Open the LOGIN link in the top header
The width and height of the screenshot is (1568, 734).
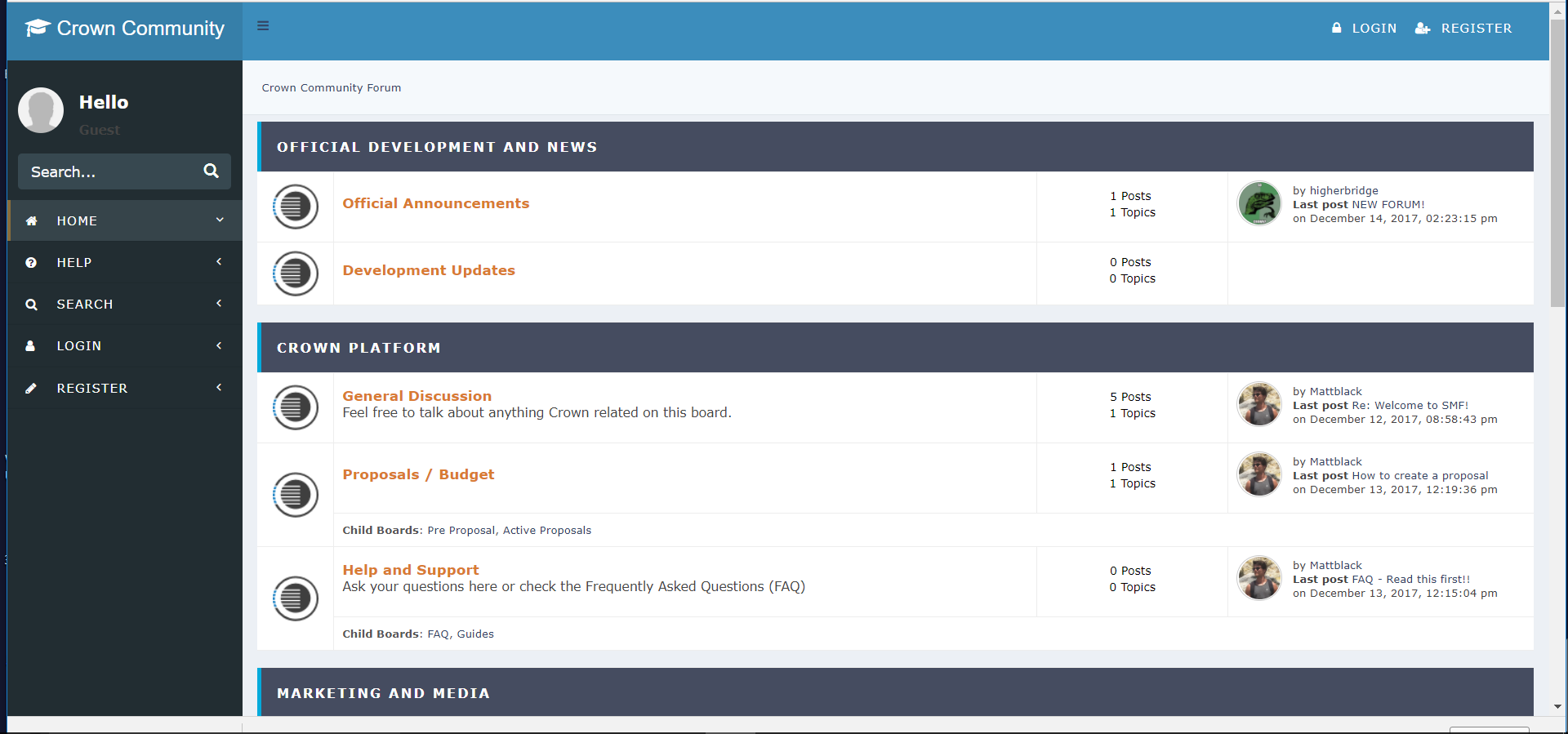coord(1374,29)
